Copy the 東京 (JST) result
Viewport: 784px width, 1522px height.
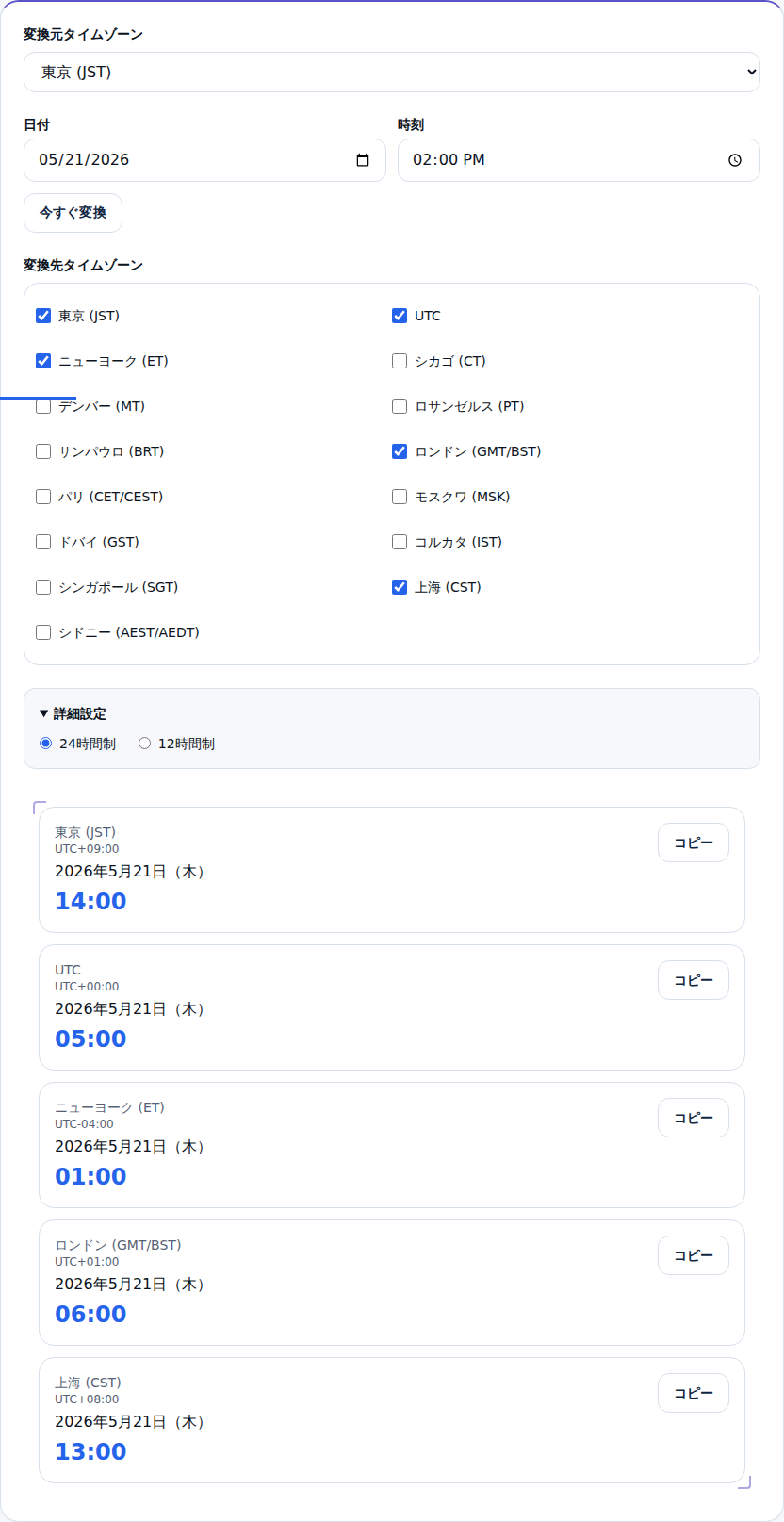tap(694, 843)
